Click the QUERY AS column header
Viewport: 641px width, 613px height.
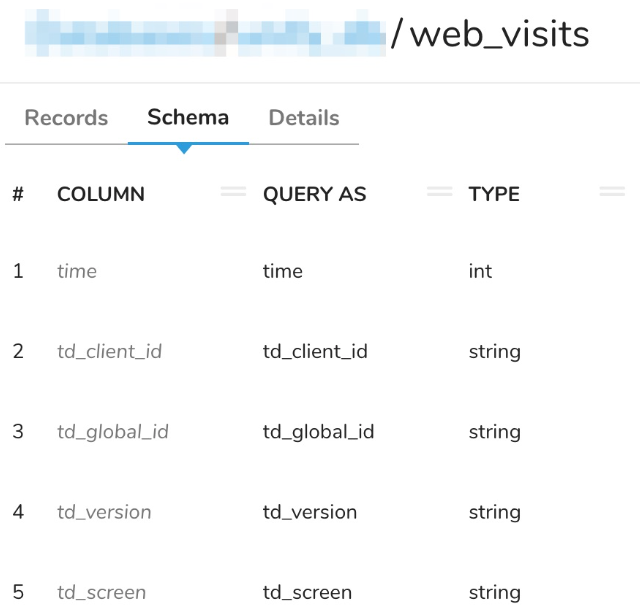[x=314, y=194]
